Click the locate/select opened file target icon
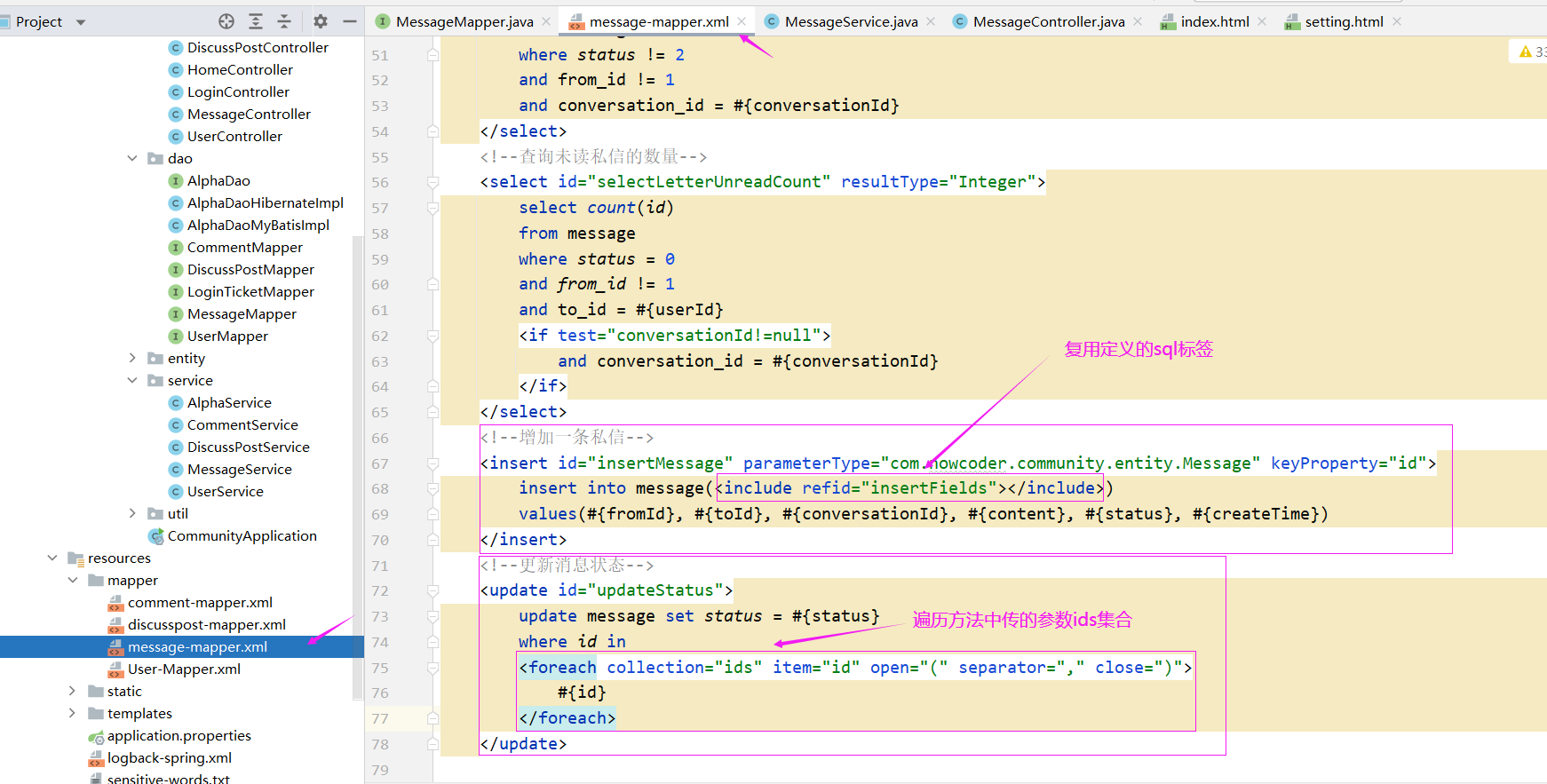 pos(226,21)
